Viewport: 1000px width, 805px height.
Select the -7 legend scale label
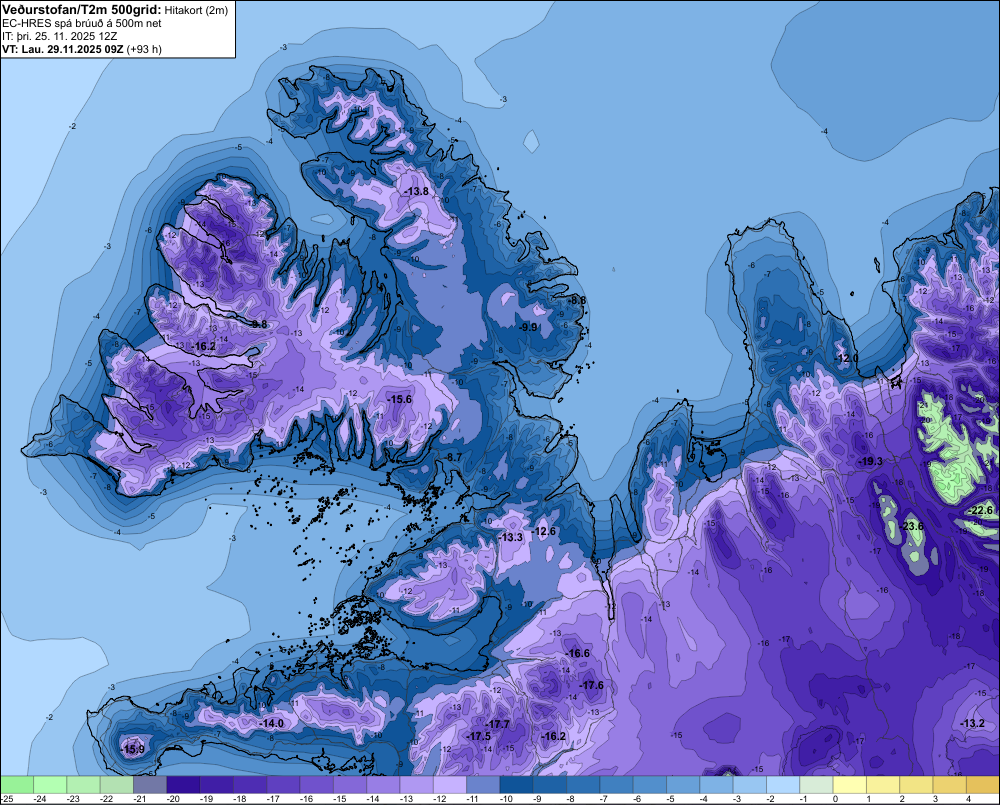click(x=603, y=799)
